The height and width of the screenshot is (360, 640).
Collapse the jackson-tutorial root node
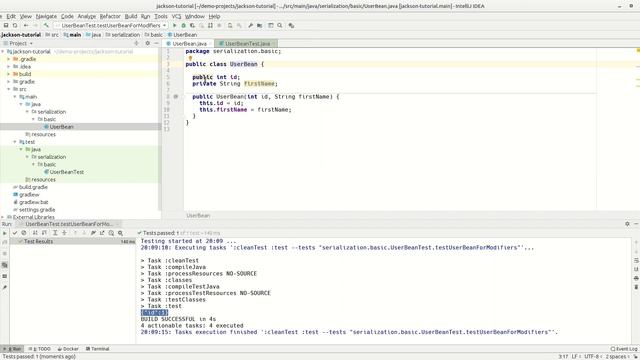3,52
